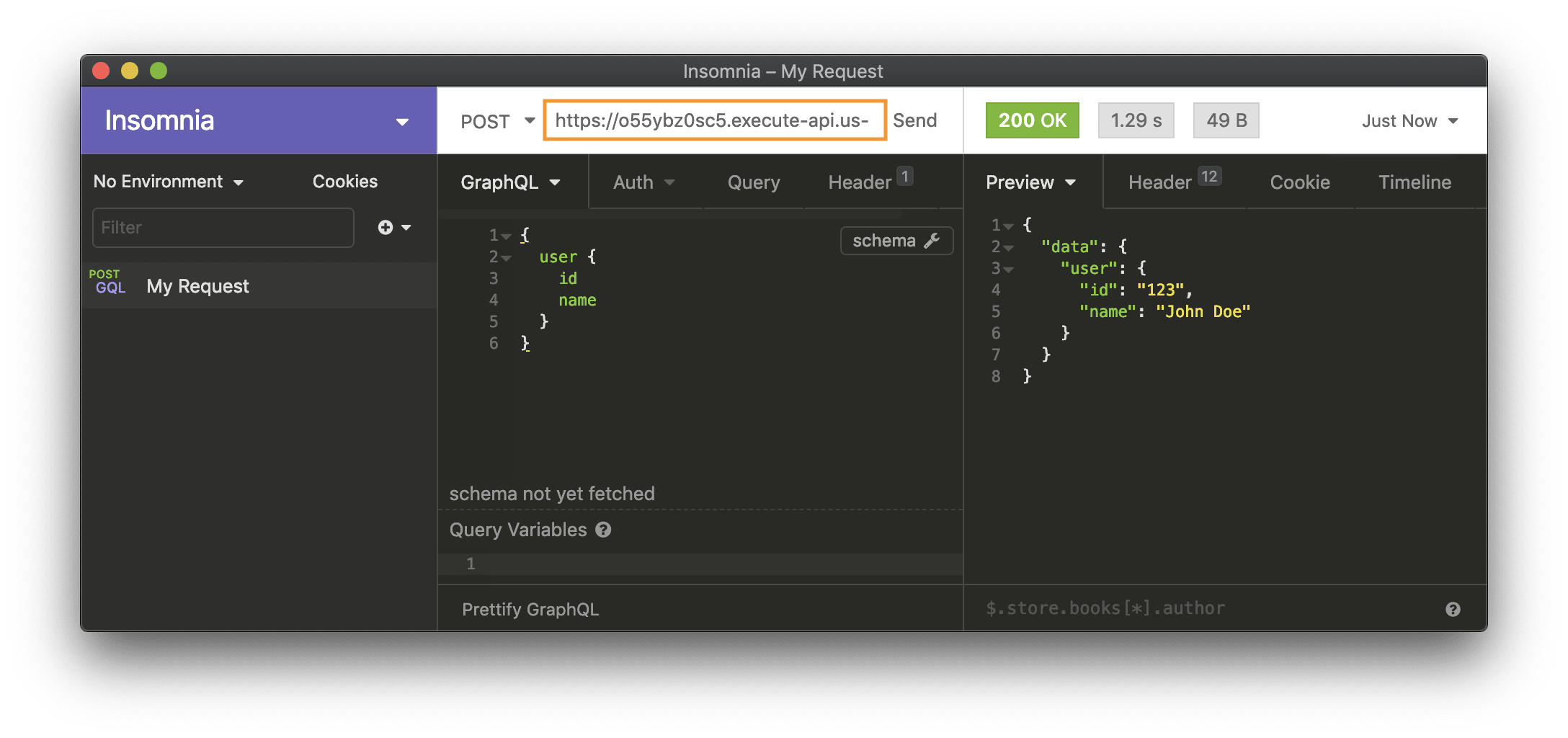This screenshot has width=1568, height=738.
Task: Open the Preview response mode dropdown
Action: 1030,182
